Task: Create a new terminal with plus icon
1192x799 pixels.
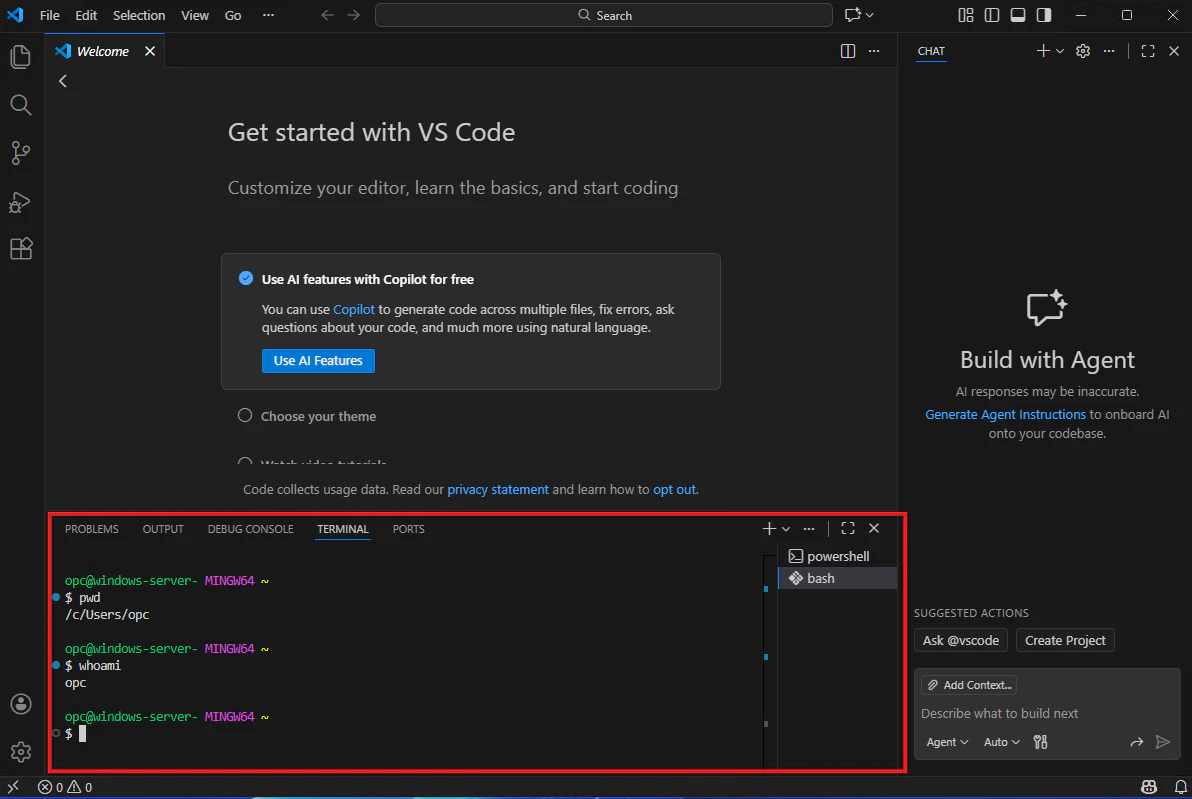Action: [x=769, y=528]
